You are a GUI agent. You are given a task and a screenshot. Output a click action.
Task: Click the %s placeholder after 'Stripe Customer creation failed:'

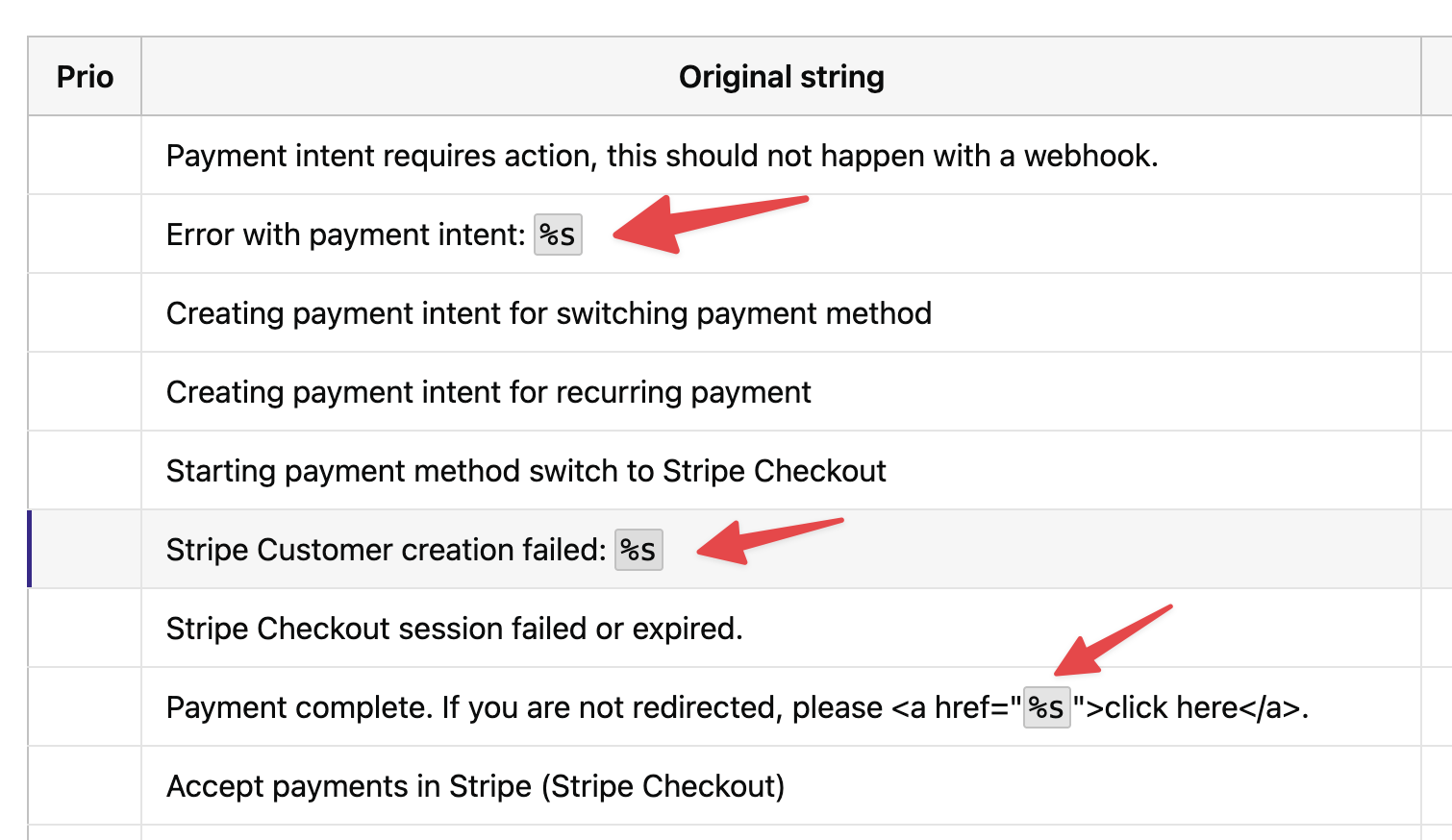coord(638,550)
